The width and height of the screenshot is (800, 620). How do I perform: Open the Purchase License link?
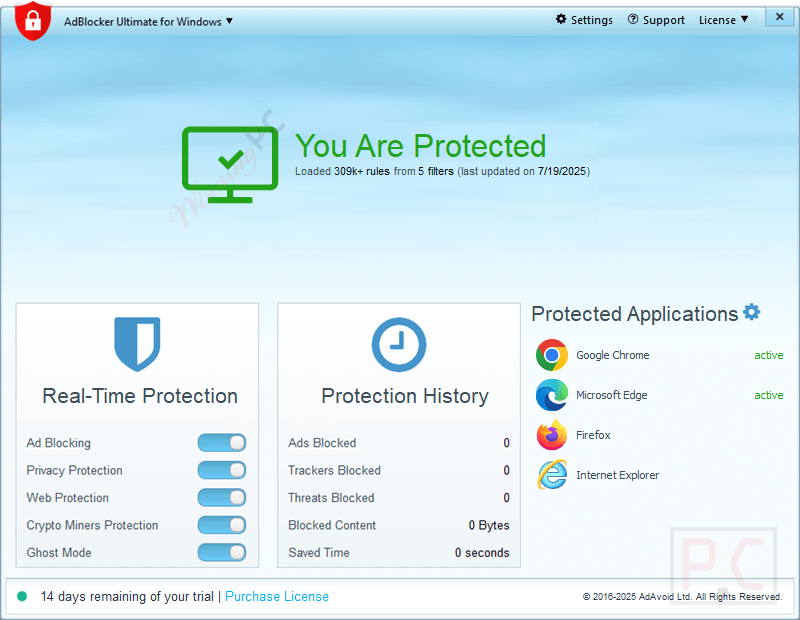point(277,597)
